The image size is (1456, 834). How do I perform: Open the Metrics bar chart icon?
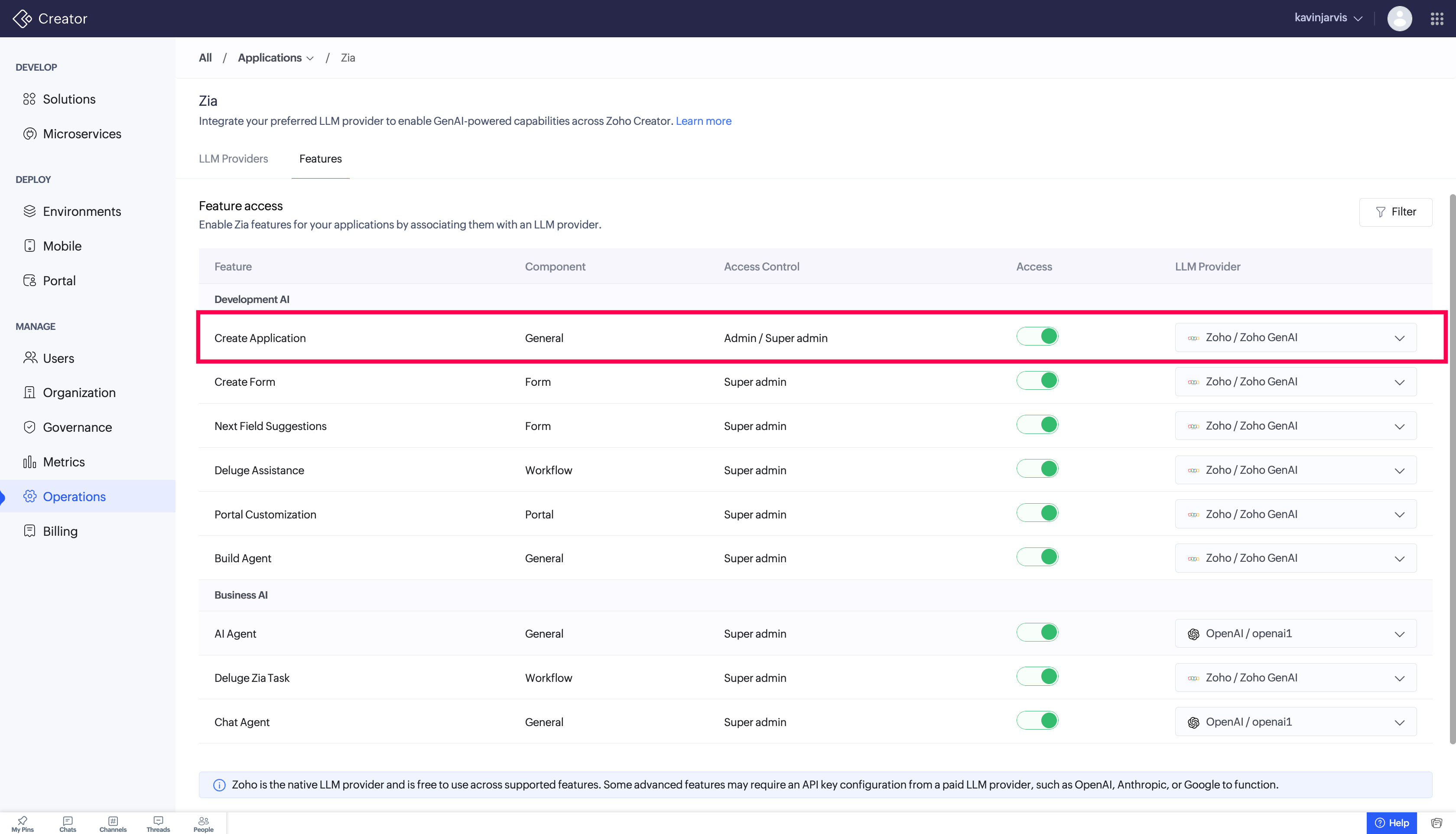(x=29, y=462)
